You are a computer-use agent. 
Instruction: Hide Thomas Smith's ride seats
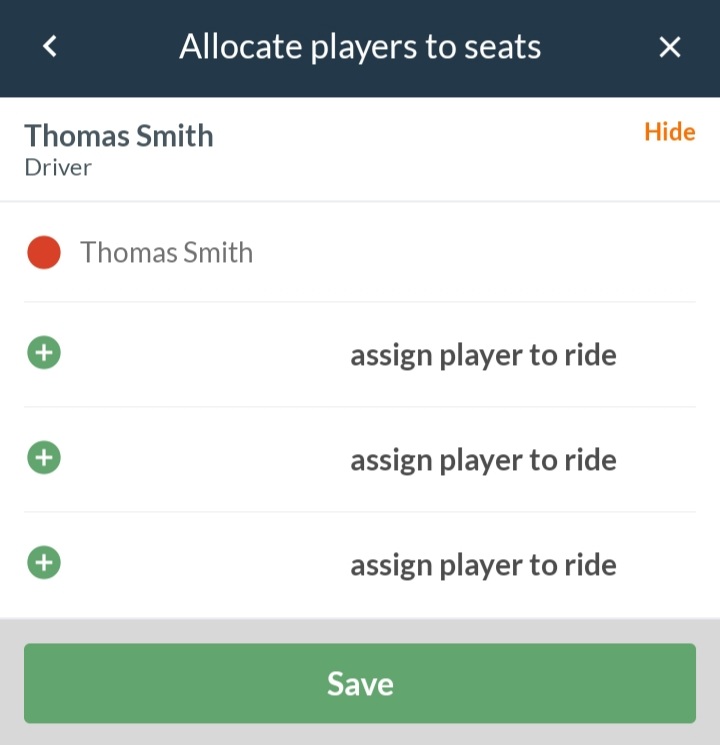click(670, 132)
